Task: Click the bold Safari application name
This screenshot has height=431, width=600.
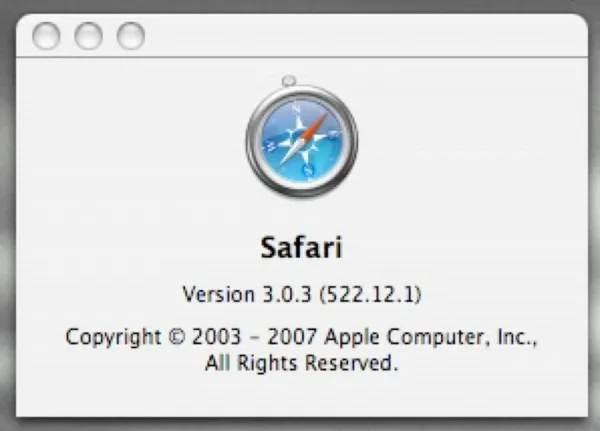Action: (x=301, y=246)
